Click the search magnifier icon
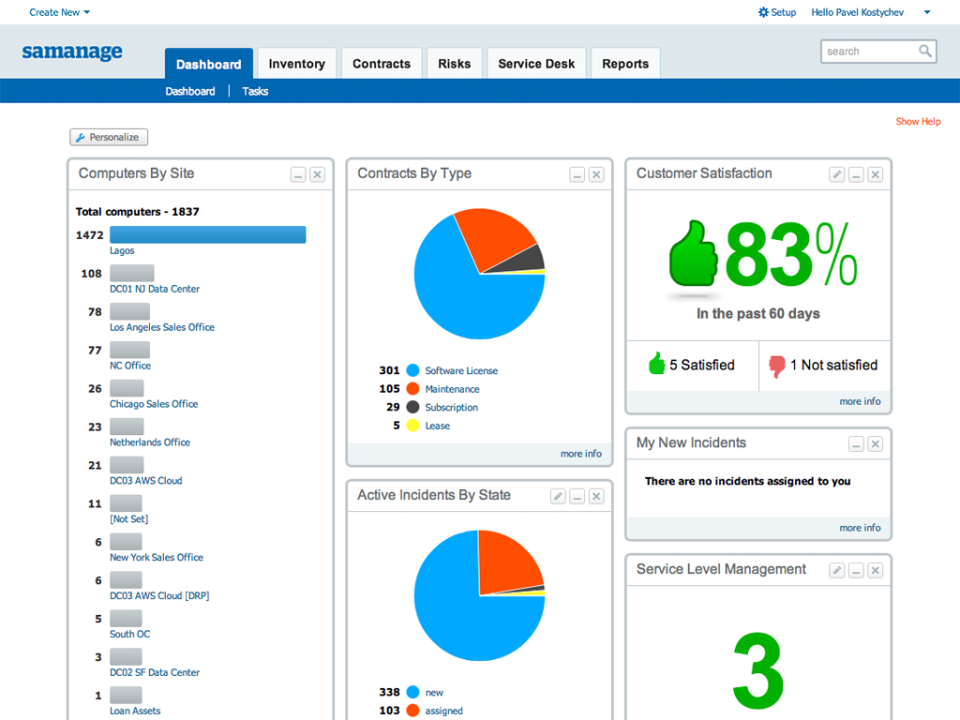 pyautogui.click(x=929, y=51)
